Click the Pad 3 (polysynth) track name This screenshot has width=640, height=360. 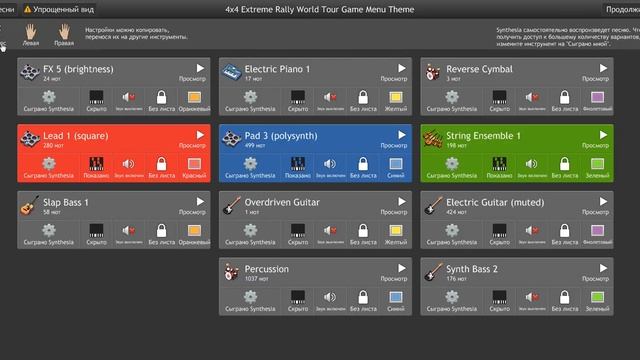click(x=281, y=136)
